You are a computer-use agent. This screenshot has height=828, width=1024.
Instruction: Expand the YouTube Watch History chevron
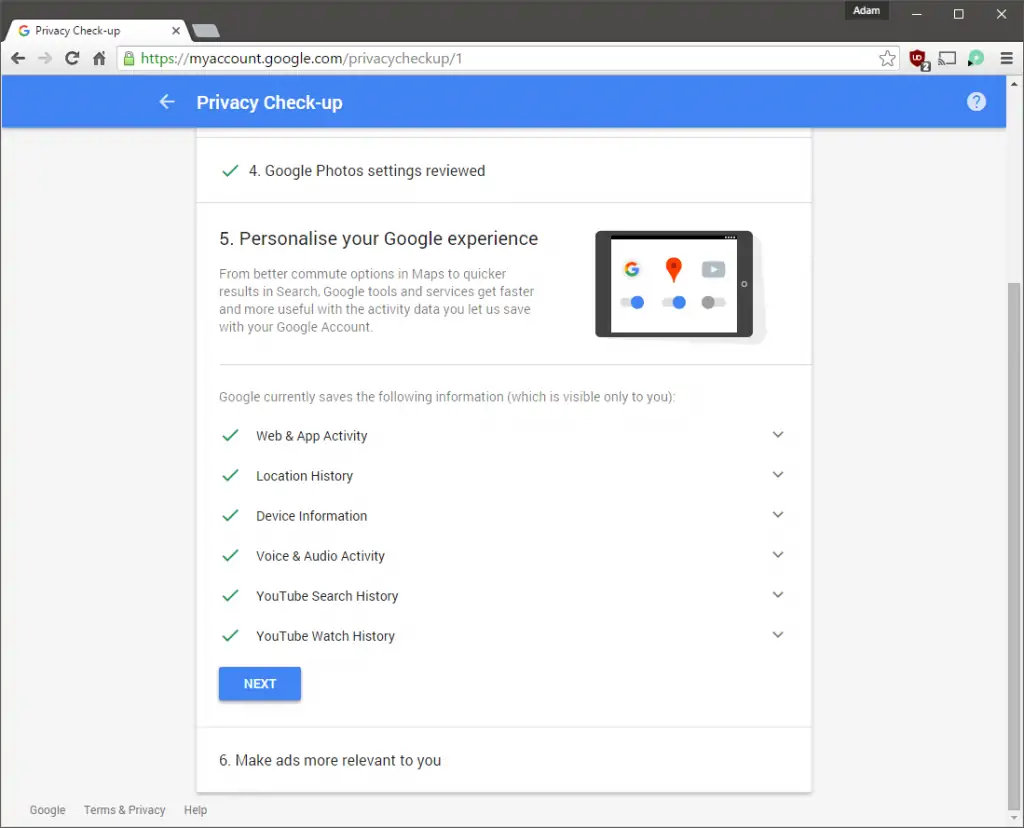(x=778, y=635)
